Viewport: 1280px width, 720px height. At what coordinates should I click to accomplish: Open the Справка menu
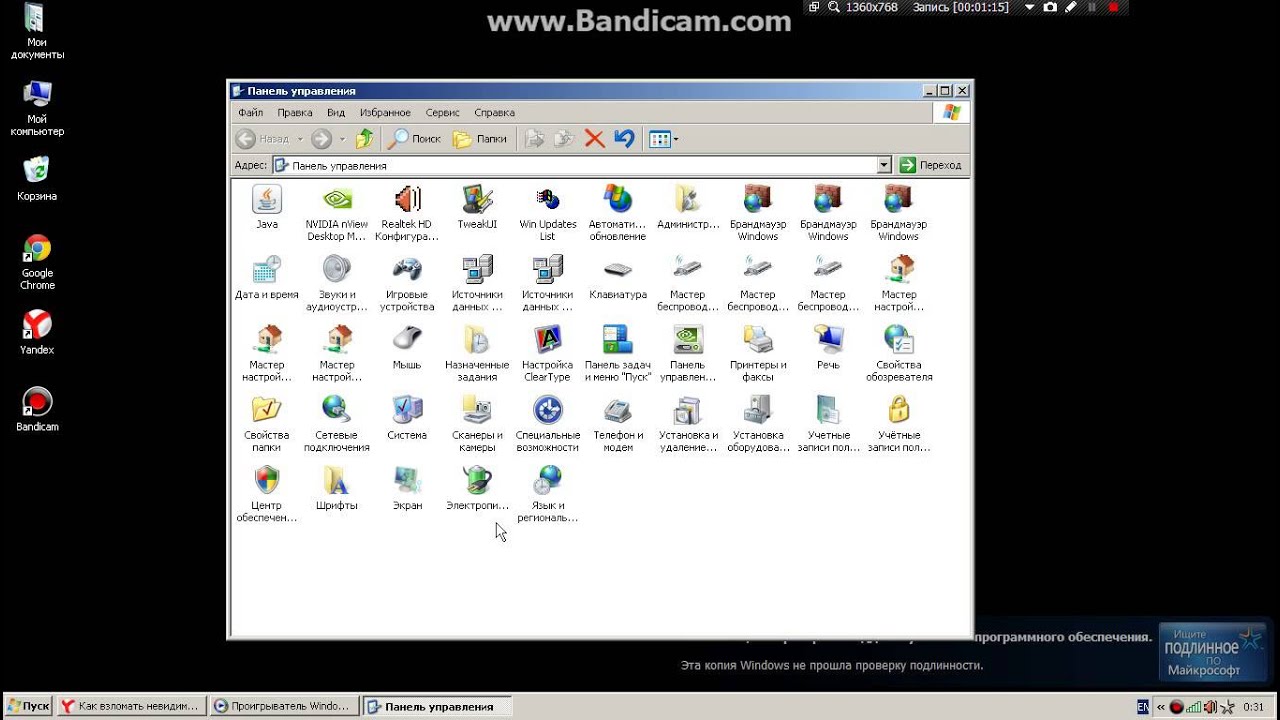pyautogui.click(x=494, y=113)
